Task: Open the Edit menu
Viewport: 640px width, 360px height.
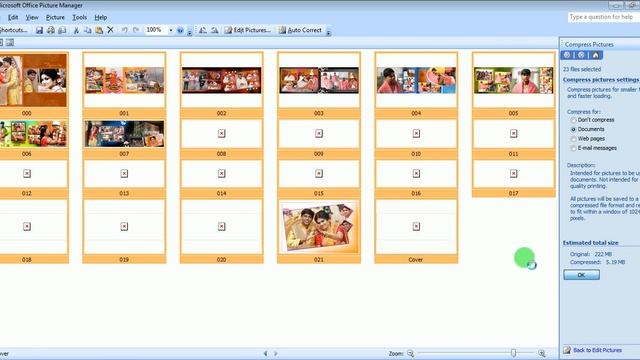Action: 13,17
